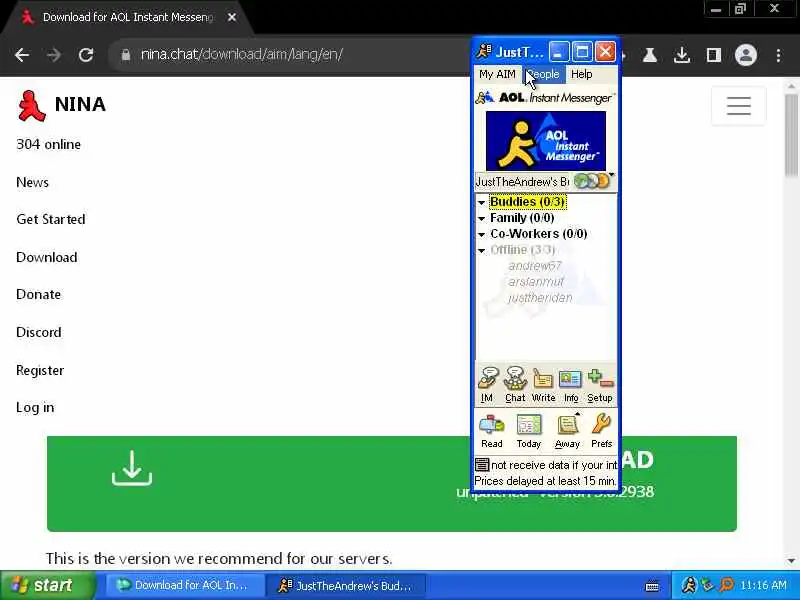This screenshot has width=800, height=600.
Task: Click the Away message icon
Action: (567, 431)
